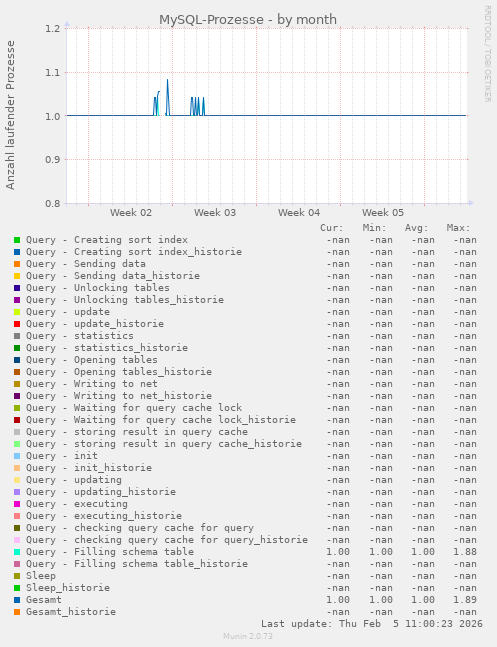Click the 1.88 Max value for Filling schema table

(x=465, y=552)
